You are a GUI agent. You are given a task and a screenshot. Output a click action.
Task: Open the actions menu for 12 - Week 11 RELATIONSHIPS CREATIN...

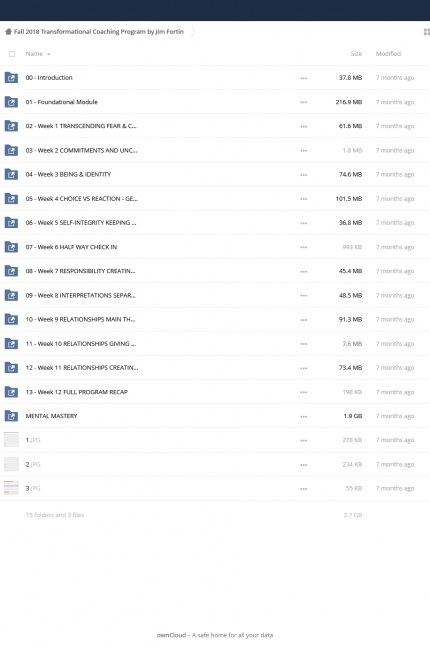(304, 368)
